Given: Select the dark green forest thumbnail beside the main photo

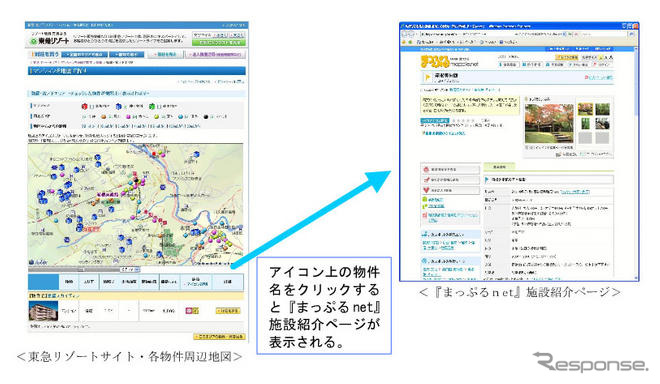Looking at the screenshot, I should [x=602, y=109].
